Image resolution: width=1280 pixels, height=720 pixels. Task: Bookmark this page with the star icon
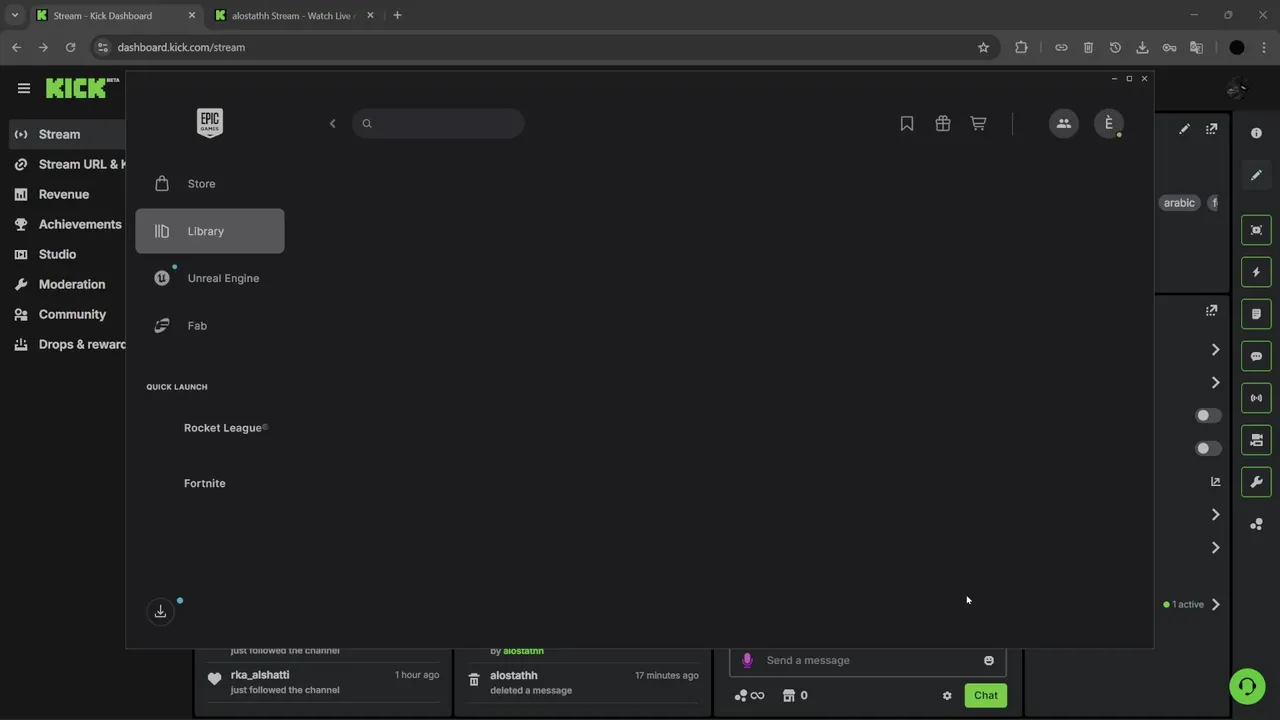coord(983,47)
